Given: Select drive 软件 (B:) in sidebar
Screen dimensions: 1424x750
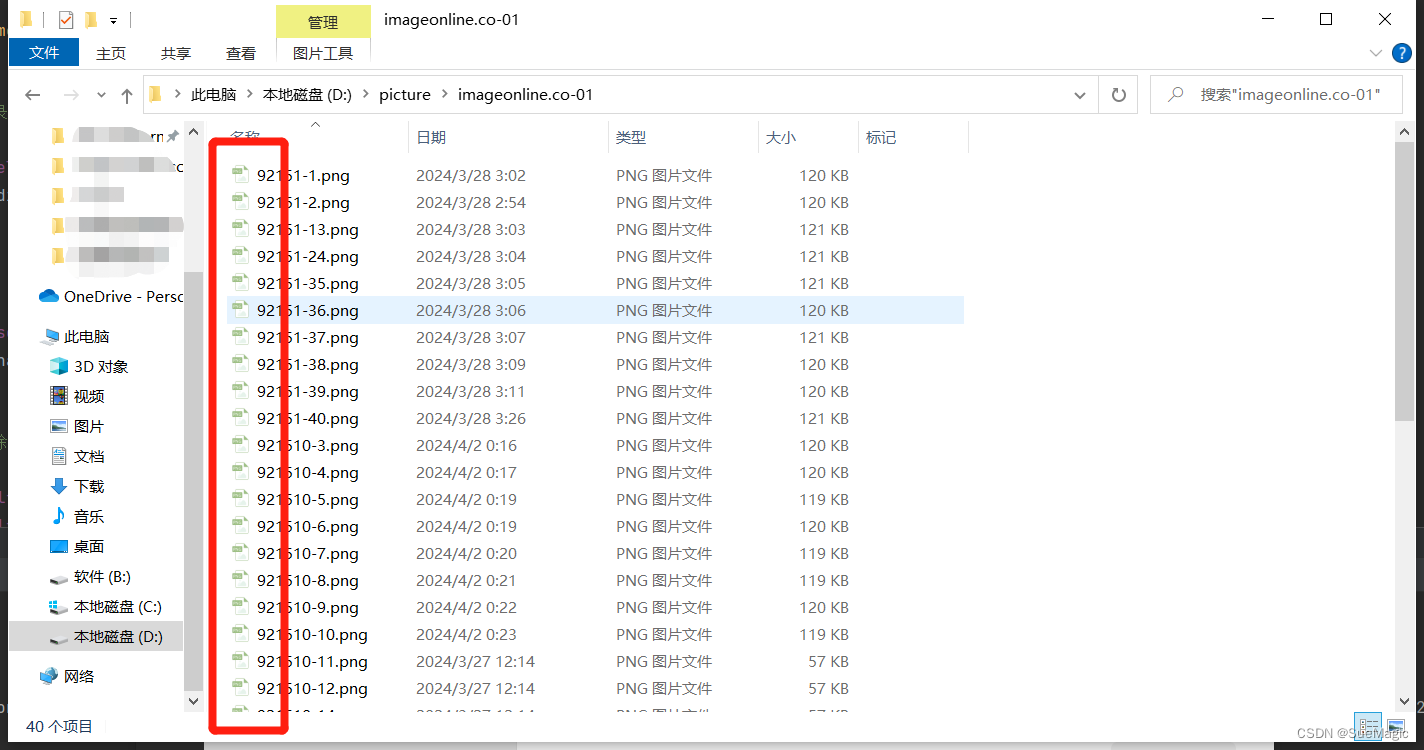Looking at the screenshot, I should tap(91, 577).
